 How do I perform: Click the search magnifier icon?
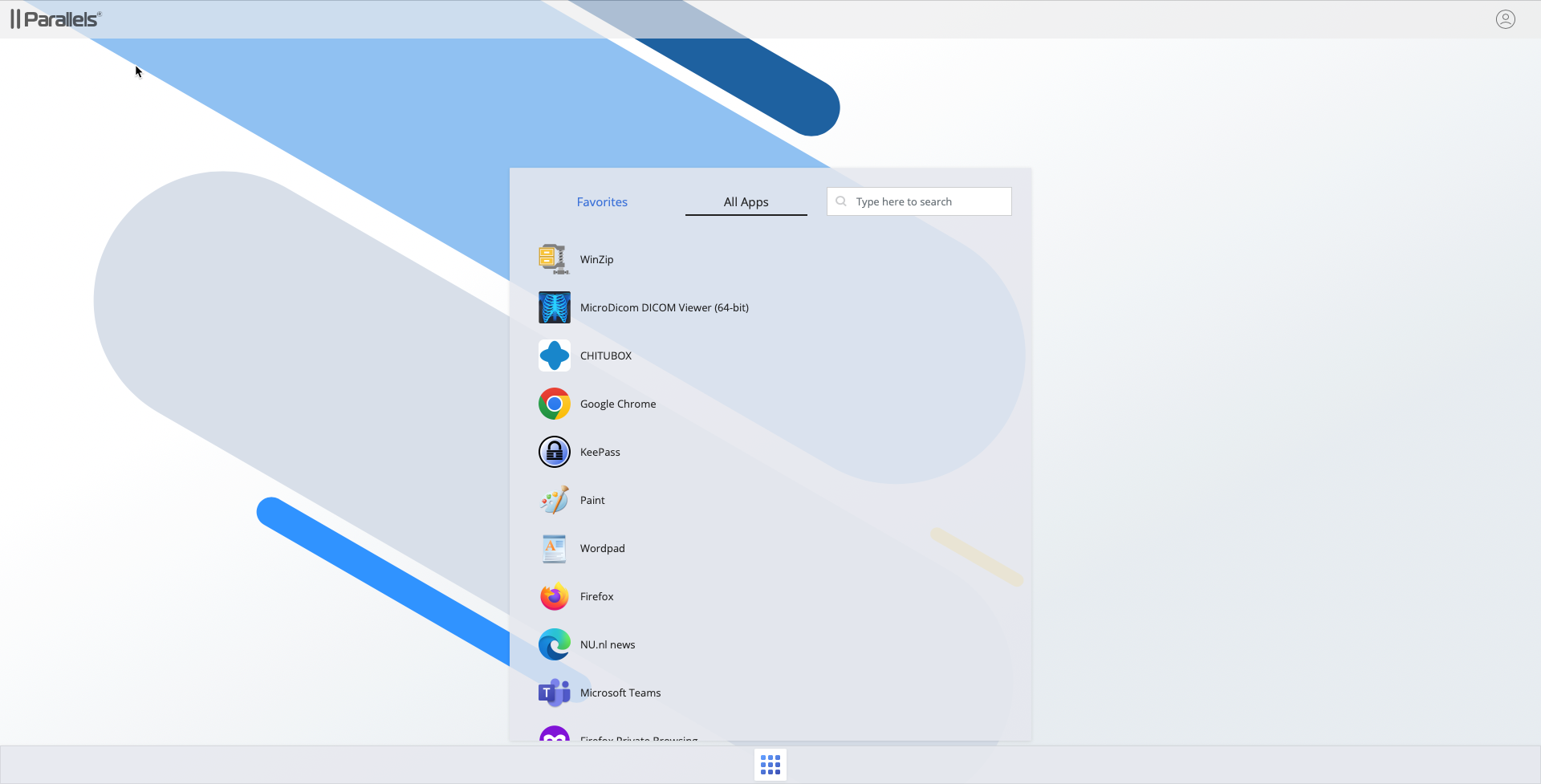[841, 201]
